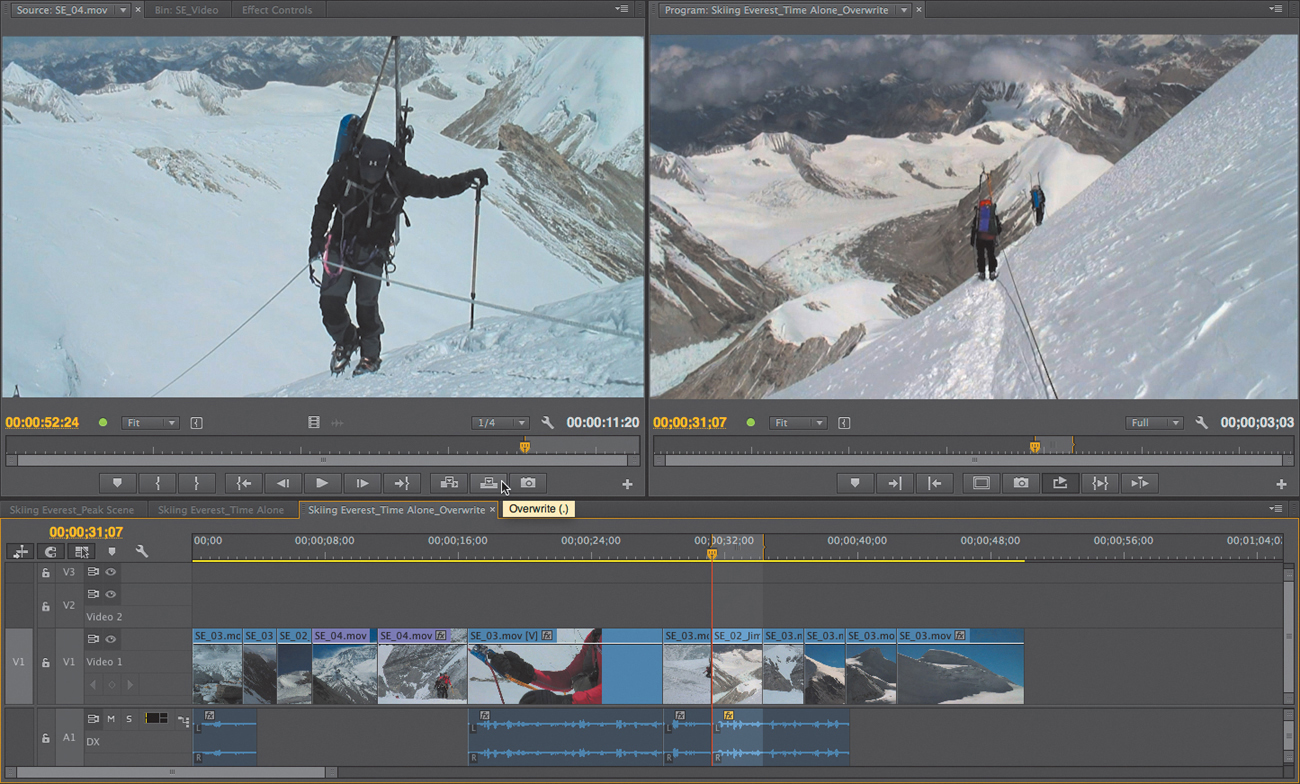The width and height of the screenshot is (1300, 784).
Task: Select SE_02_Jim clip on V1
Action: 737,666
